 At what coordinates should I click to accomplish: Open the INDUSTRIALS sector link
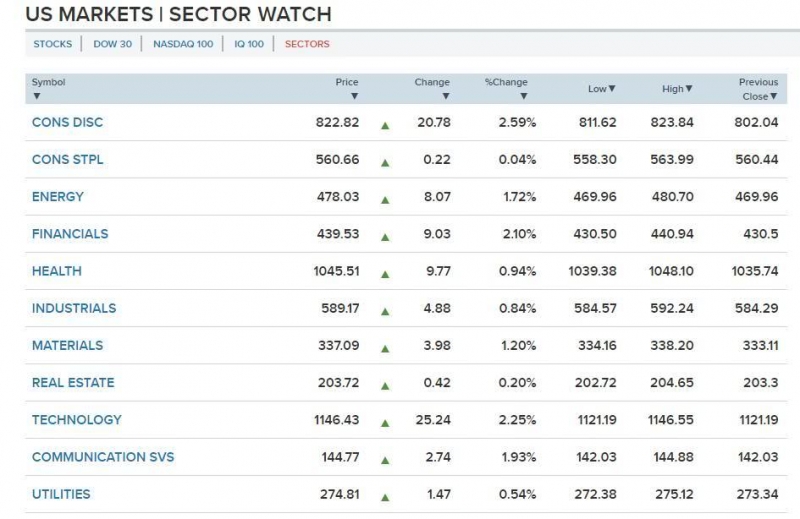tap(74, 308)
